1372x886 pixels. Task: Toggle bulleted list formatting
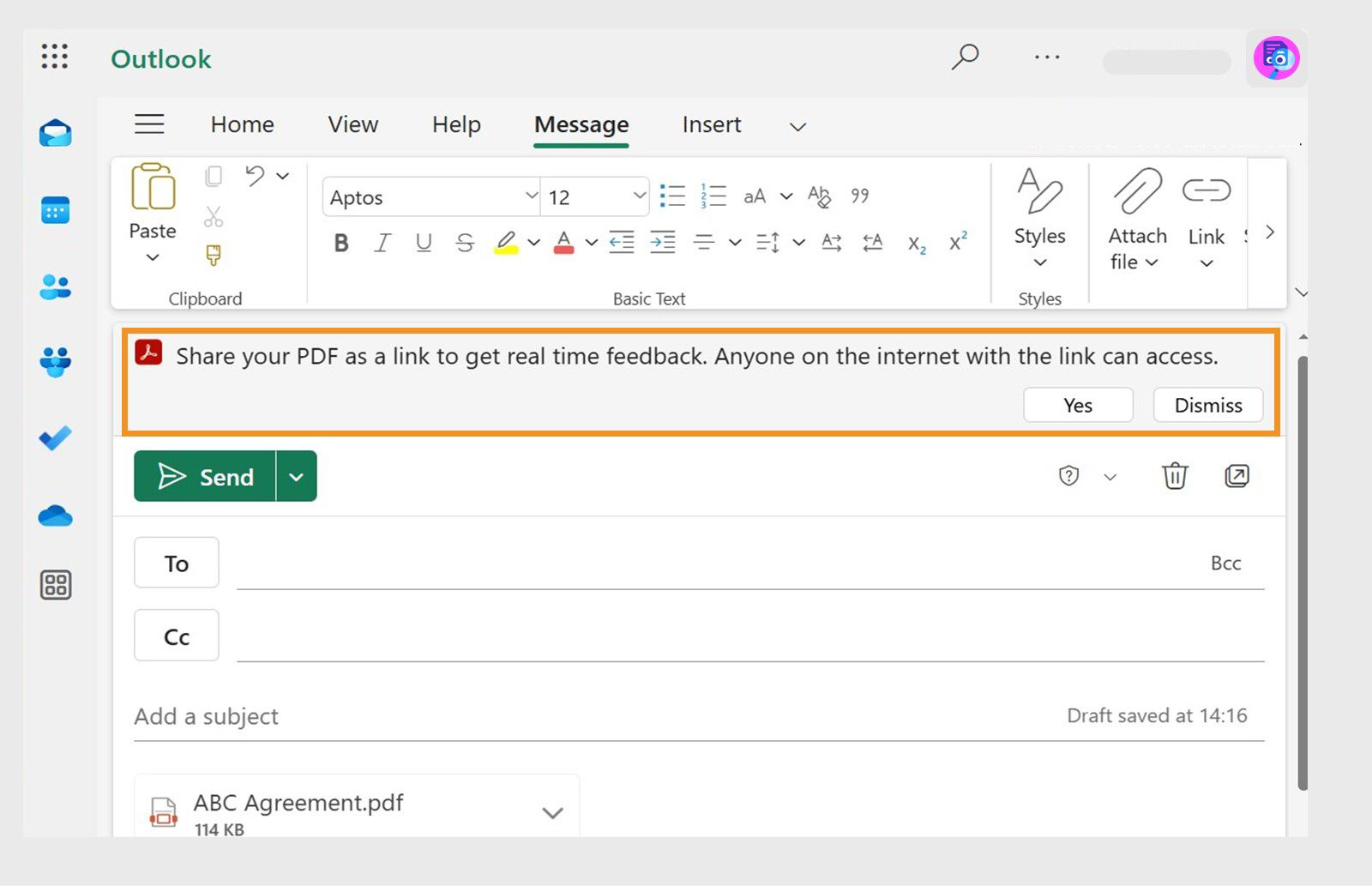[x=673, y=196]
